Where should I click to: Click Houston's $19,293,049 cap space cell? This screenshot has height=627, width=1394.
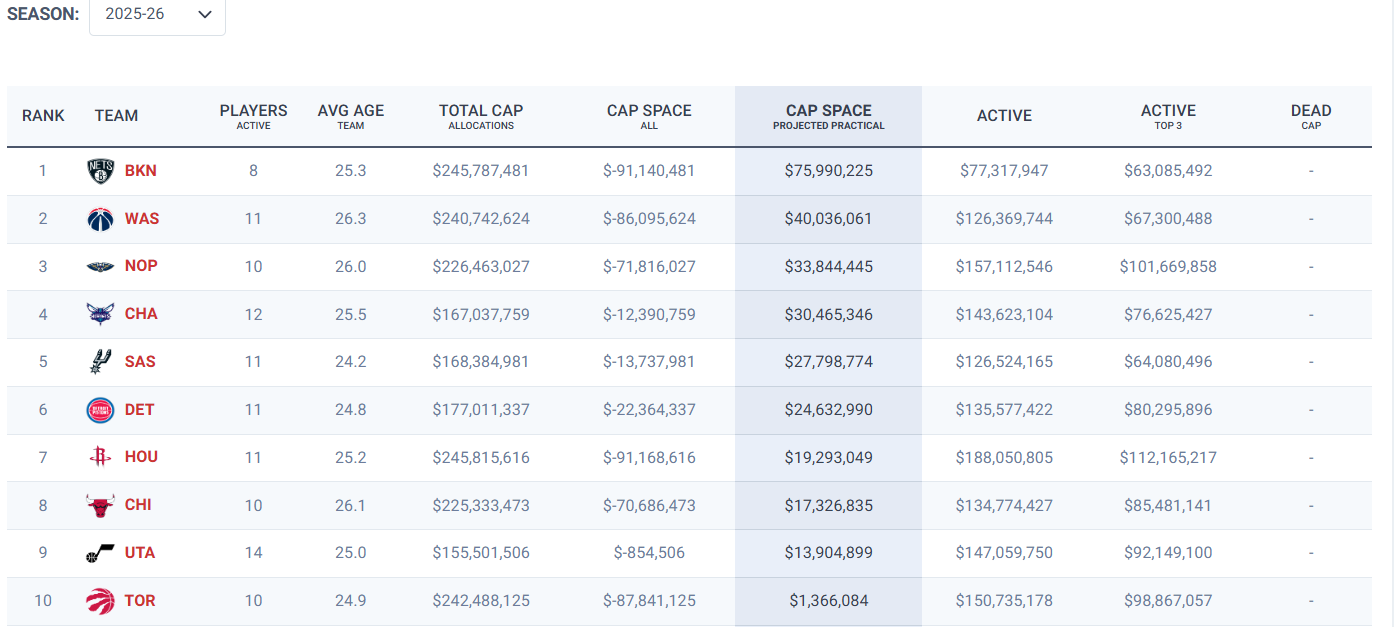click(x=828, y=457)
